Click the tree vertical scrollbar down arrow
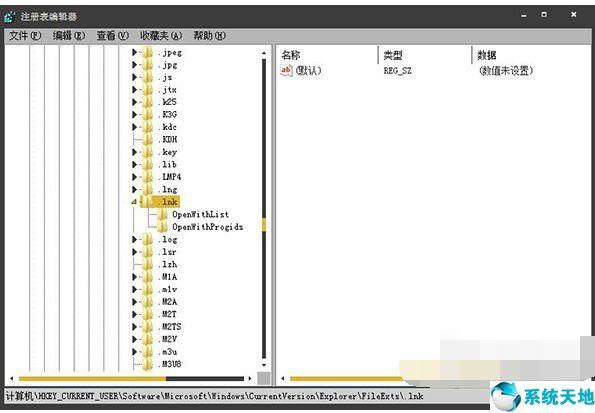The width and height of the screenshot is (595, 413). [264, 365]
